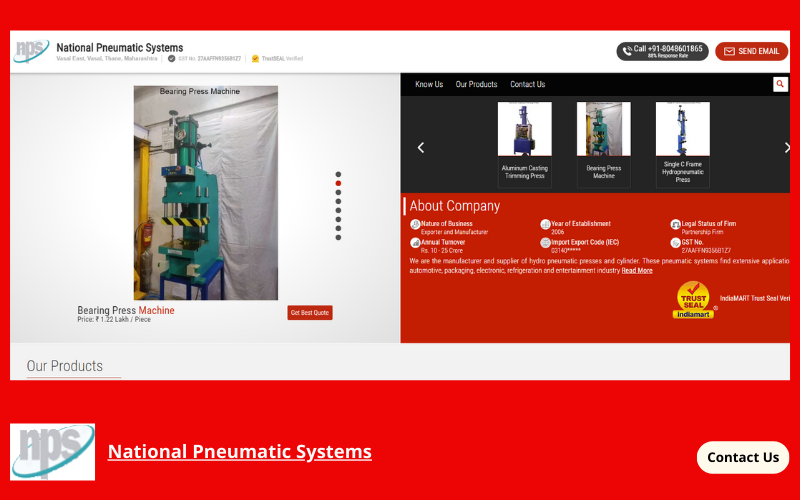This screenshot has height=500, width=800.
Task: Click the 'Partnership Firm' text
Action: pyautogui.click(x=702, y=232)
